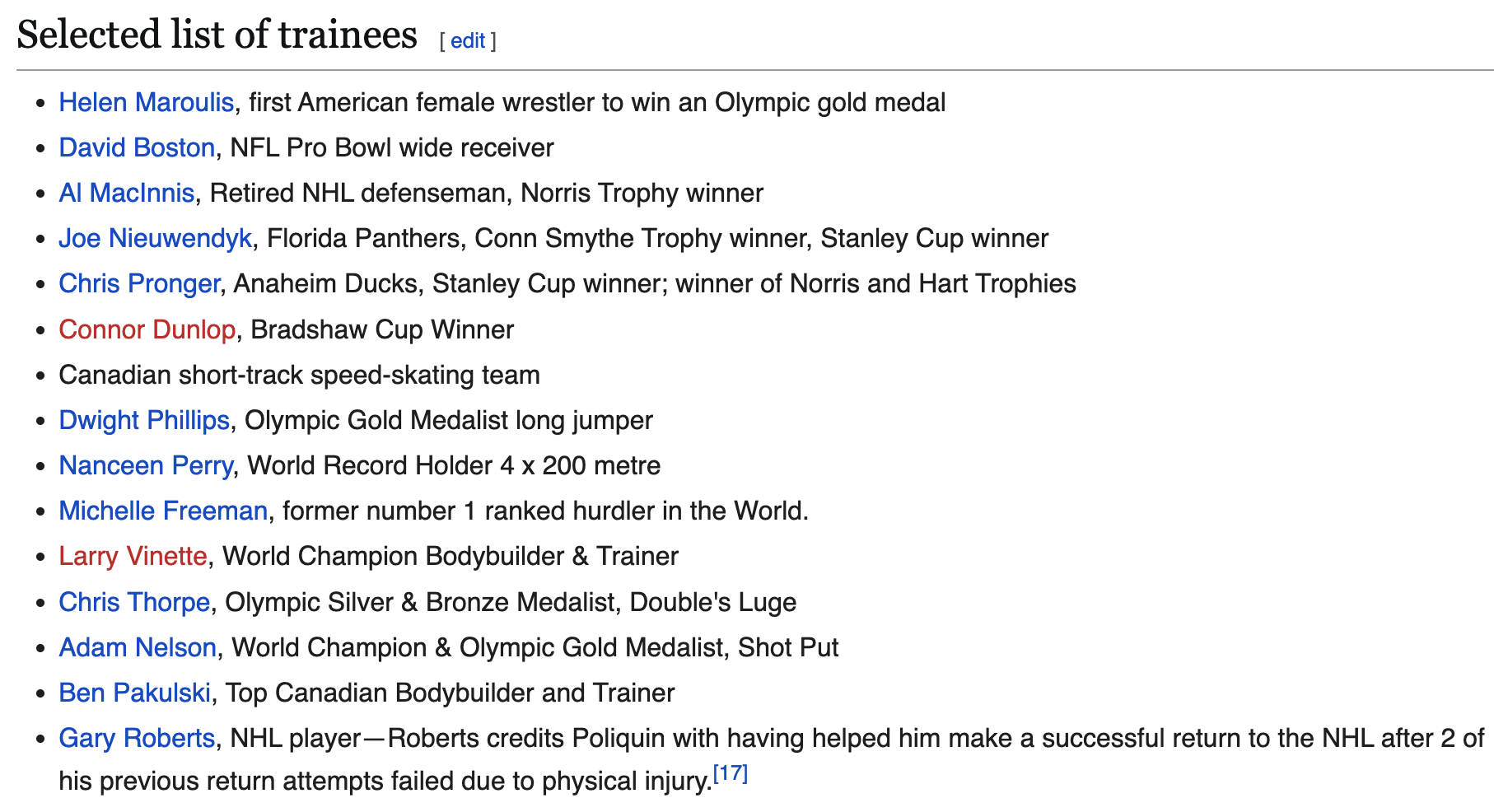Open the Ben Pakulski link

click(x=134, y=693)
